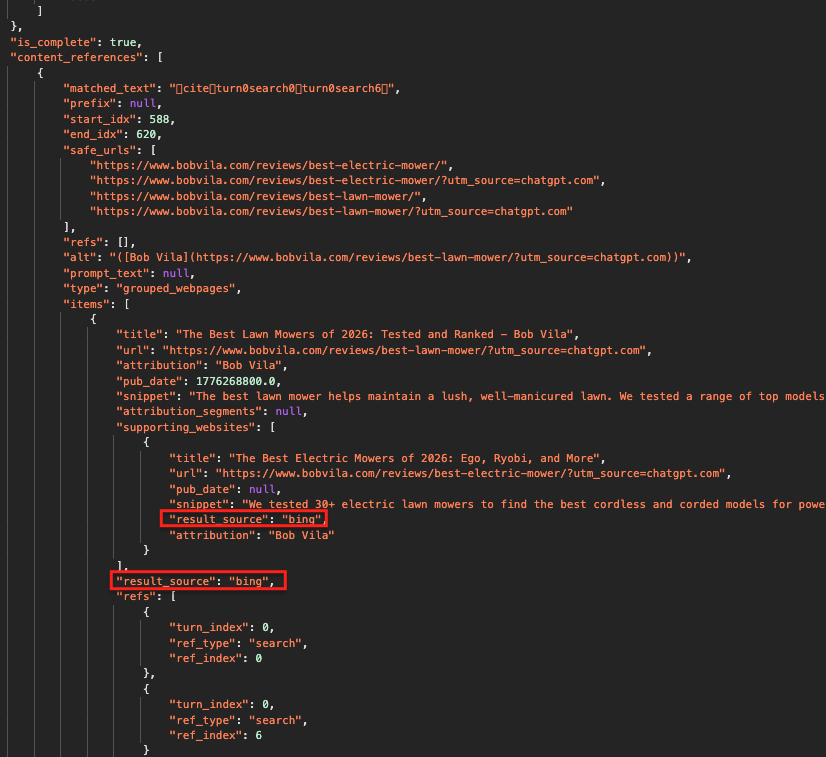This screenshot has height=757, width=826.
Task: Click the best-lawn-mower utm_source URL in safe_urls
Action: (x=331, y=212)
